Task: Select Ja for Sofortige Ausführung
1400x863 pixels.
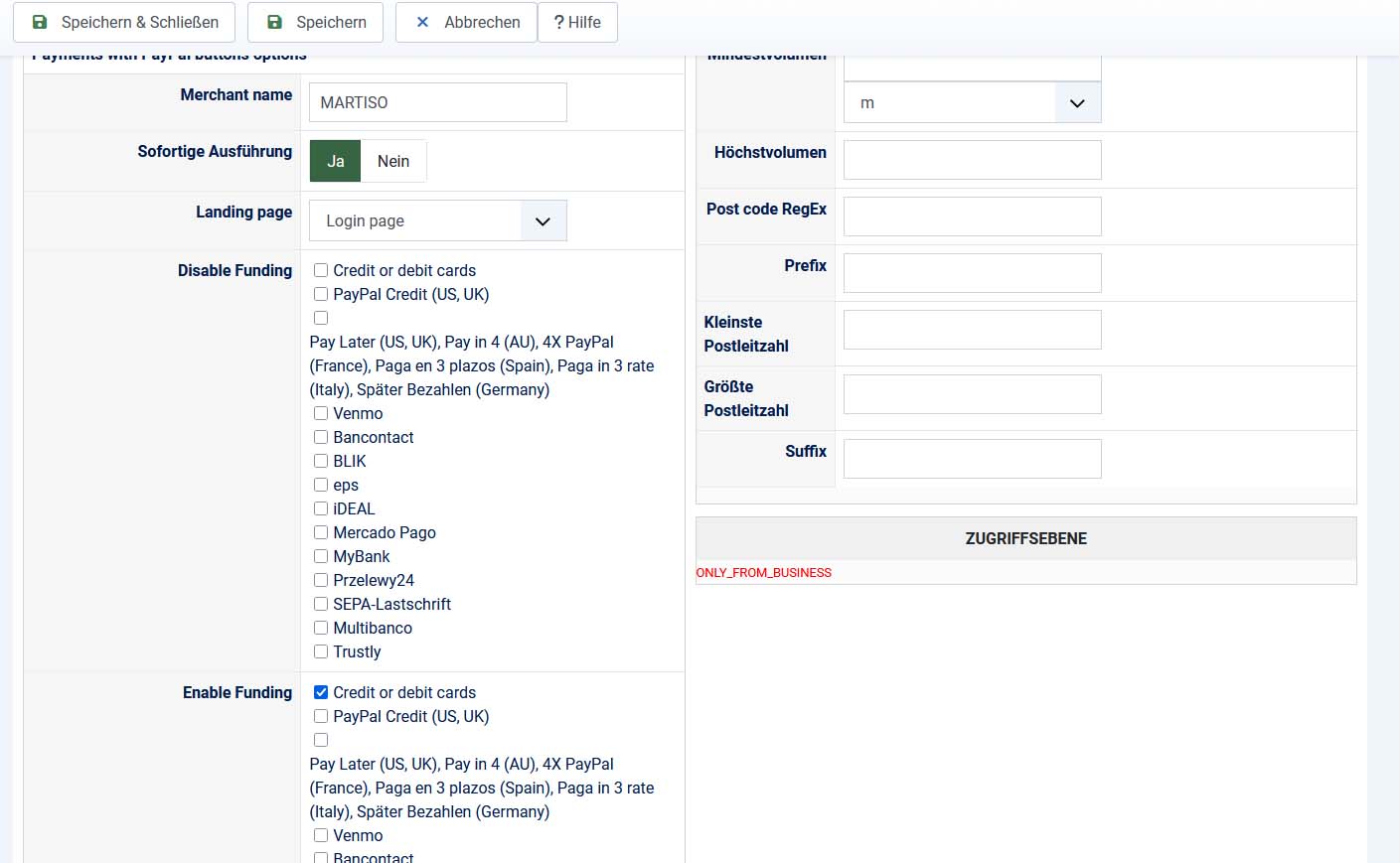Action: click(336, 161)
